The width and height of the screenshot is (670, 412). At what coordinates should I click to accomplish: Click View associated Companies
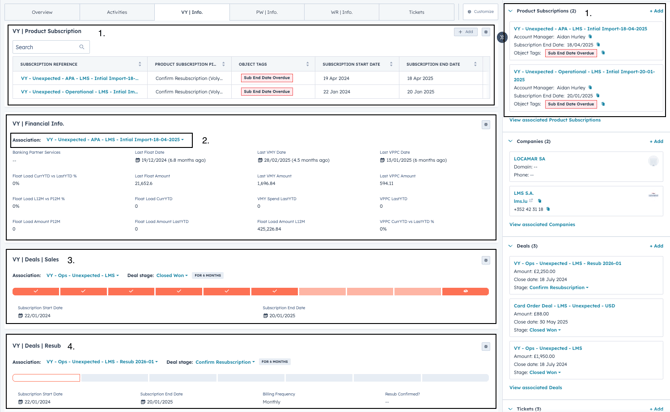pyautogui.click(x=542, y=224)
